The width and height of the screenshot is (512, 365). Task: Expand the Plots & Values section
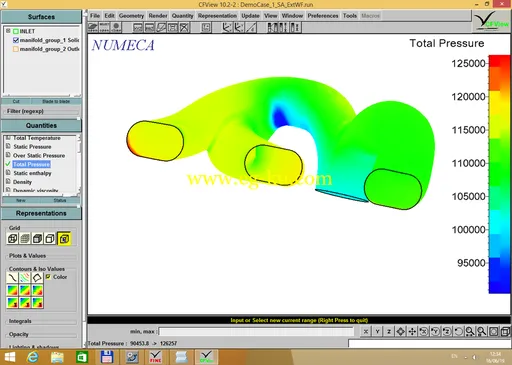pos(27,256)
